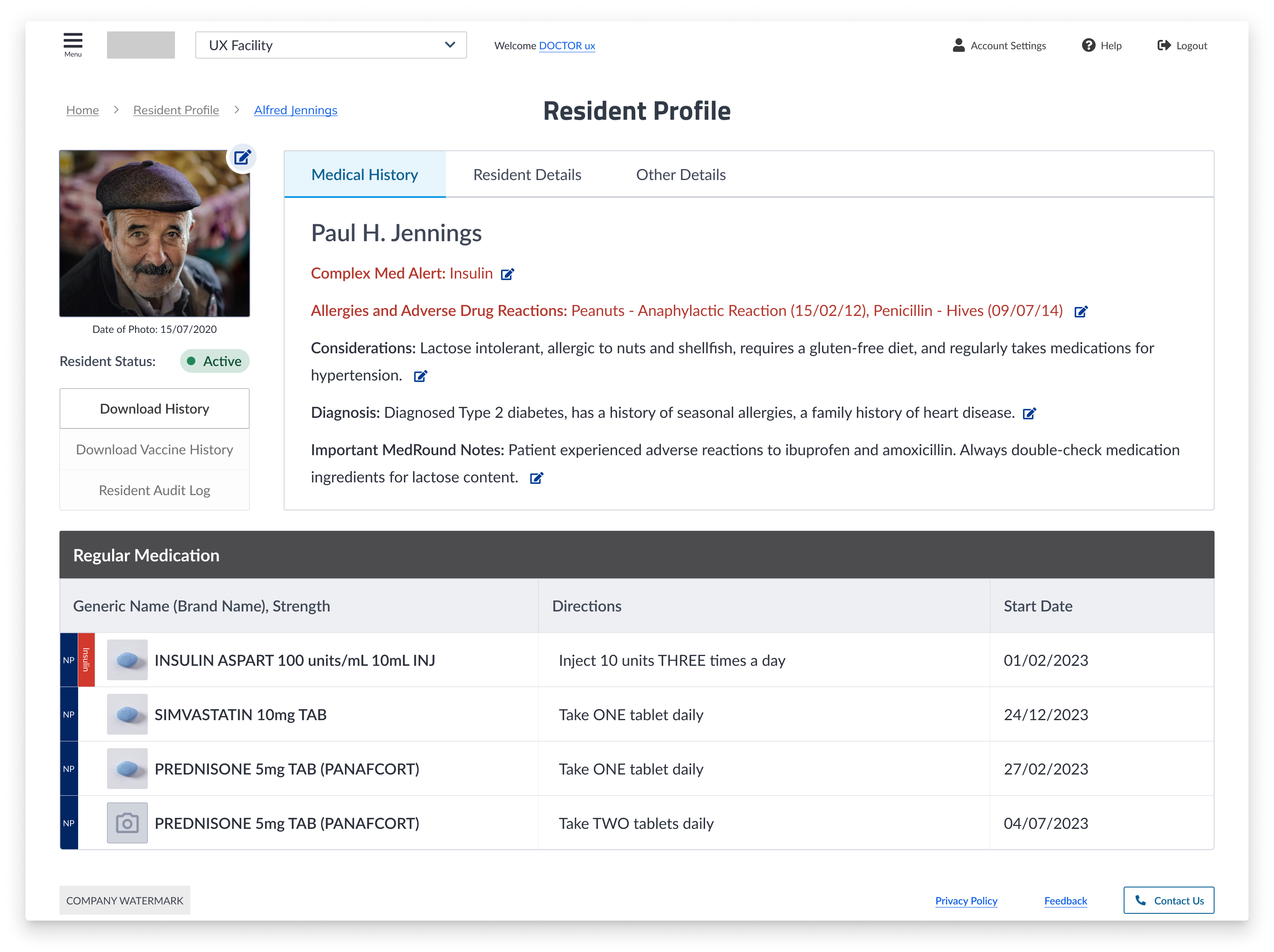This screenshot has height=952, width=1274.
Task: Click the Insulin Aspart pill image
Action: pyautogui.click(x=127, y=660)
